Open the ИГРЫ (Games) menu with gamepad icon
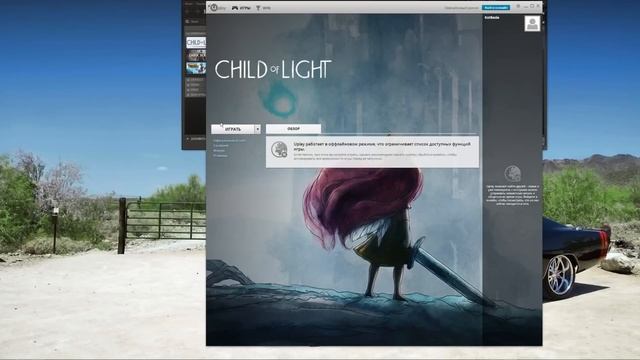Screen dimensions: 640x360 pos(241,8)
